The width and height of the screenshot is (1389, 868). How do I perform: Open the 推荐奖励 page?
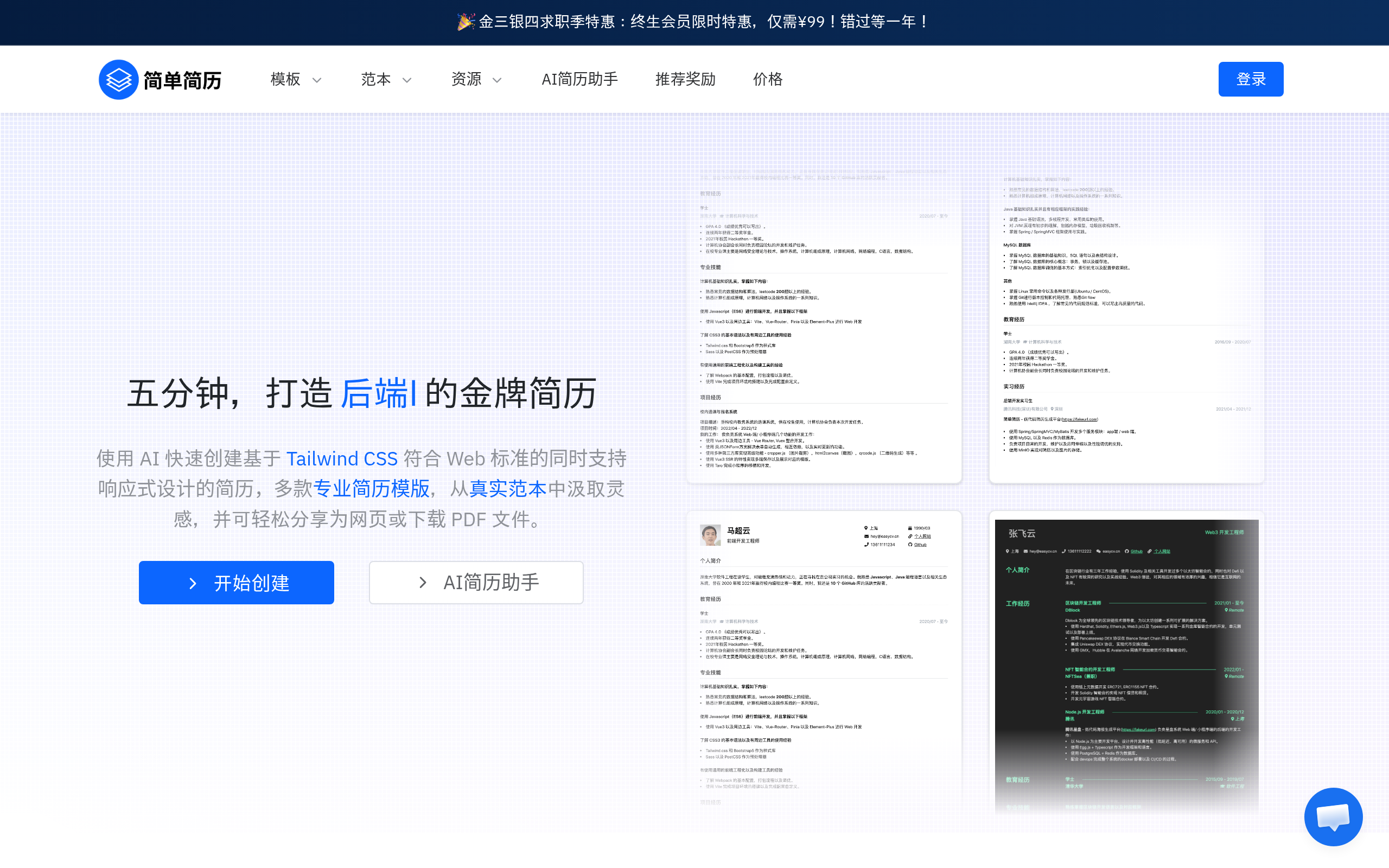click(685, 79)
